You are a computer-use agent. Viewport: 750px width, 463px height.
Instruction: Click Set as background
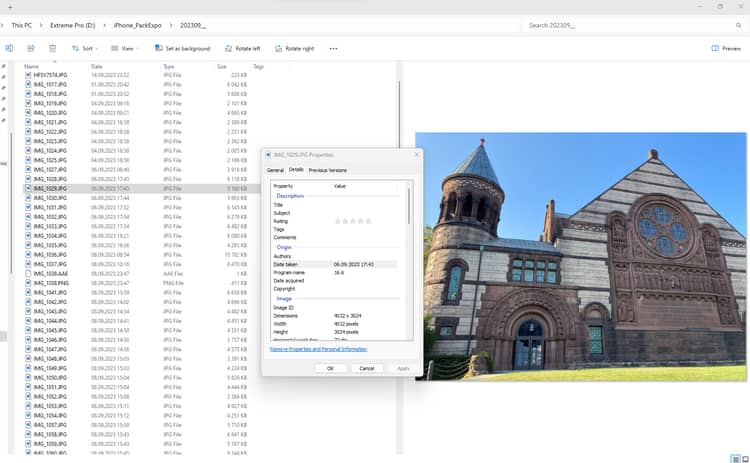[x=183, y=48]
